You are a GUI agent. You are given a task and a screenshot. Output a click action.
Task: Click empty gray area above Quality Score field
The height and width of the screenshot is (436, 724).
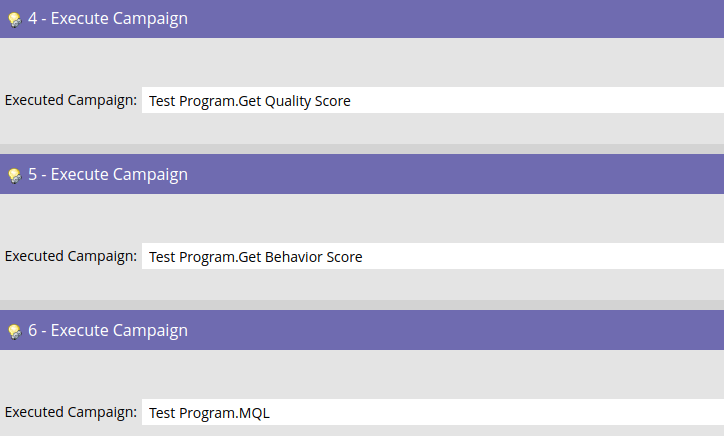(x=362, y=62)
